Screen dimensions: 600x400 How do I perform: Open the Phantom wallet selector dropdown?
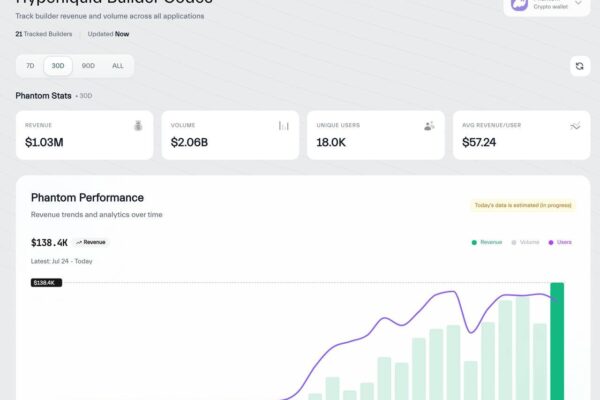547,5
